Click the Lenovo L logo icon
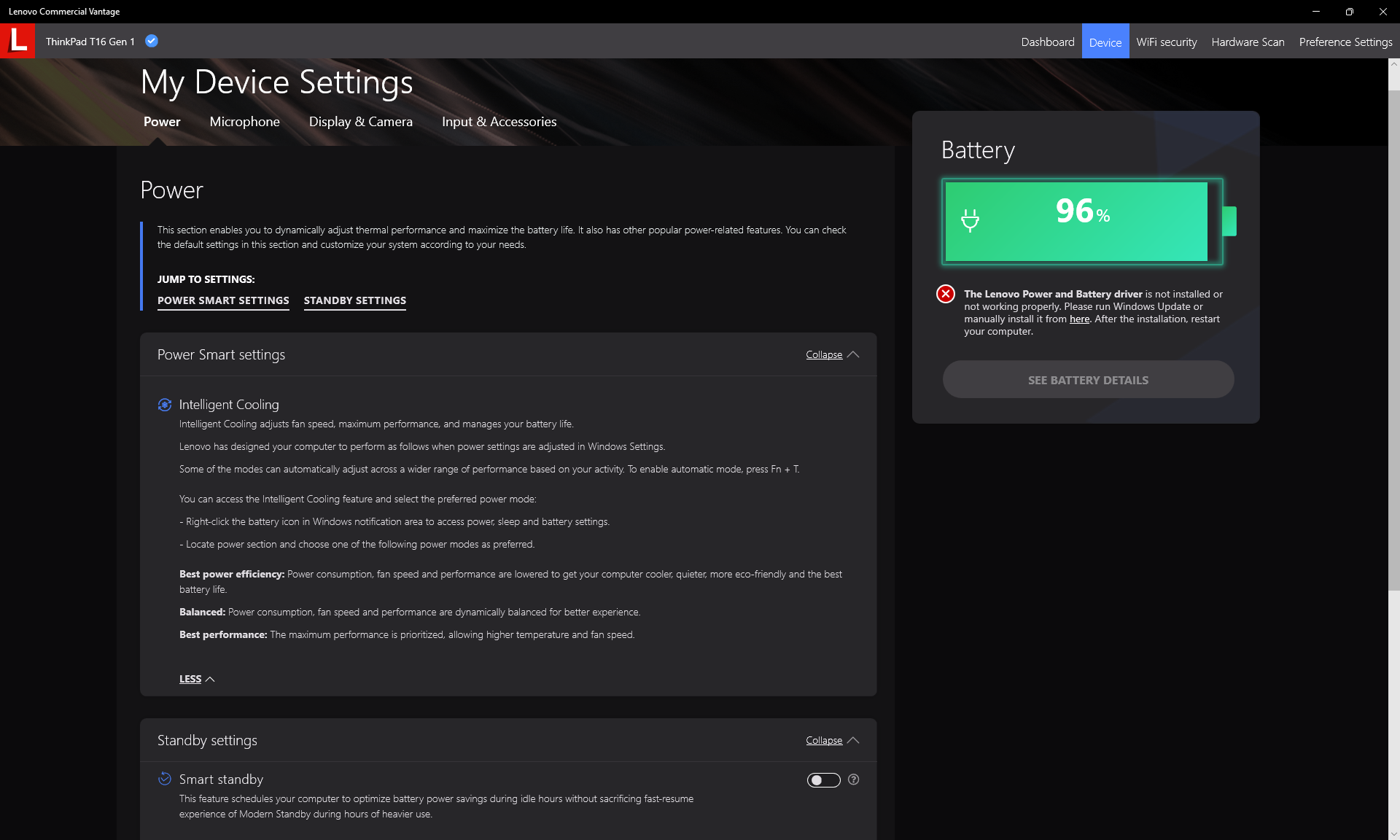This screenshot has height=840, width=1400. point(17,41)
